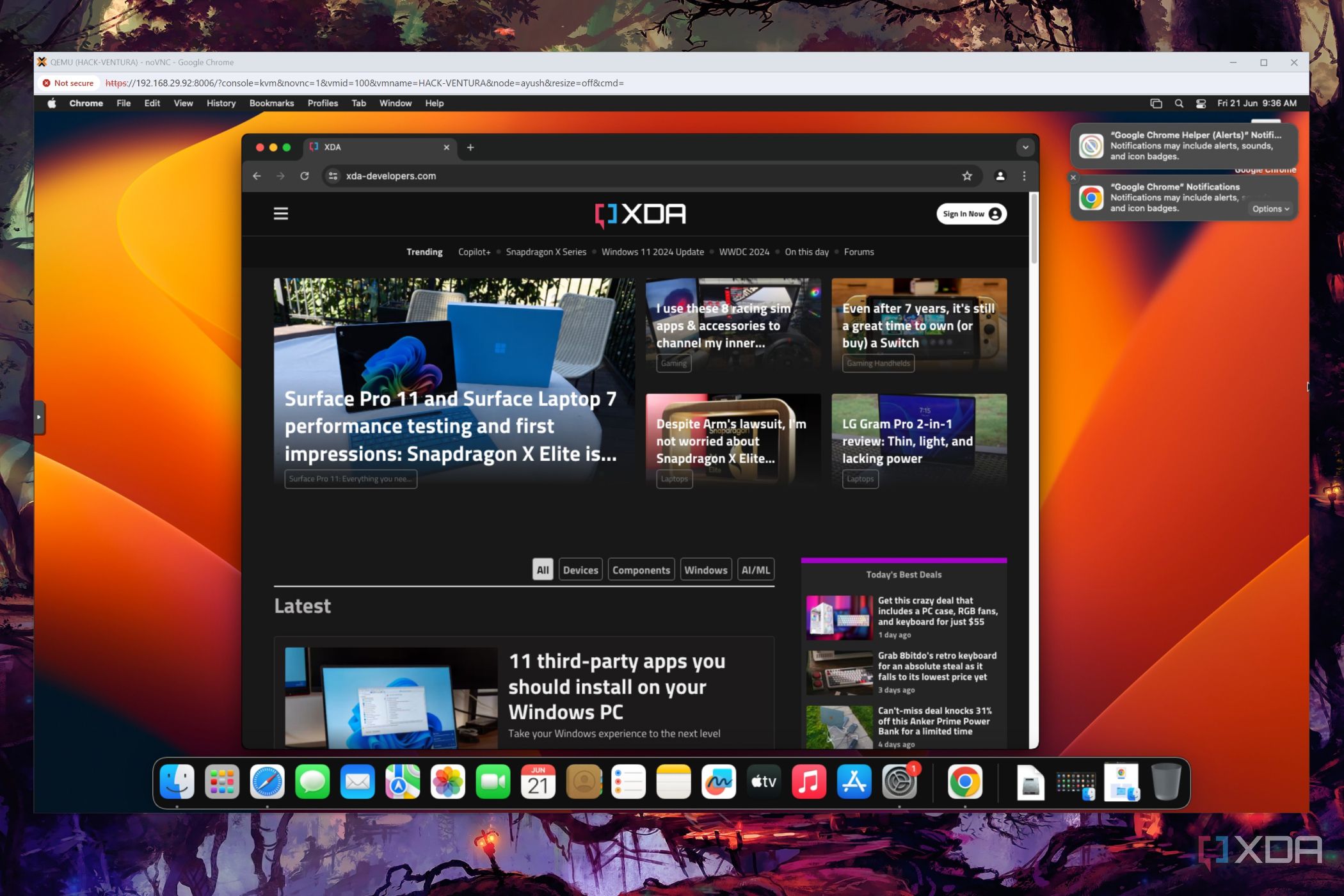This screenshot has height=896, width=1344.
Task: Open Mail app in the dock
Action: click(x=357, y=781)
